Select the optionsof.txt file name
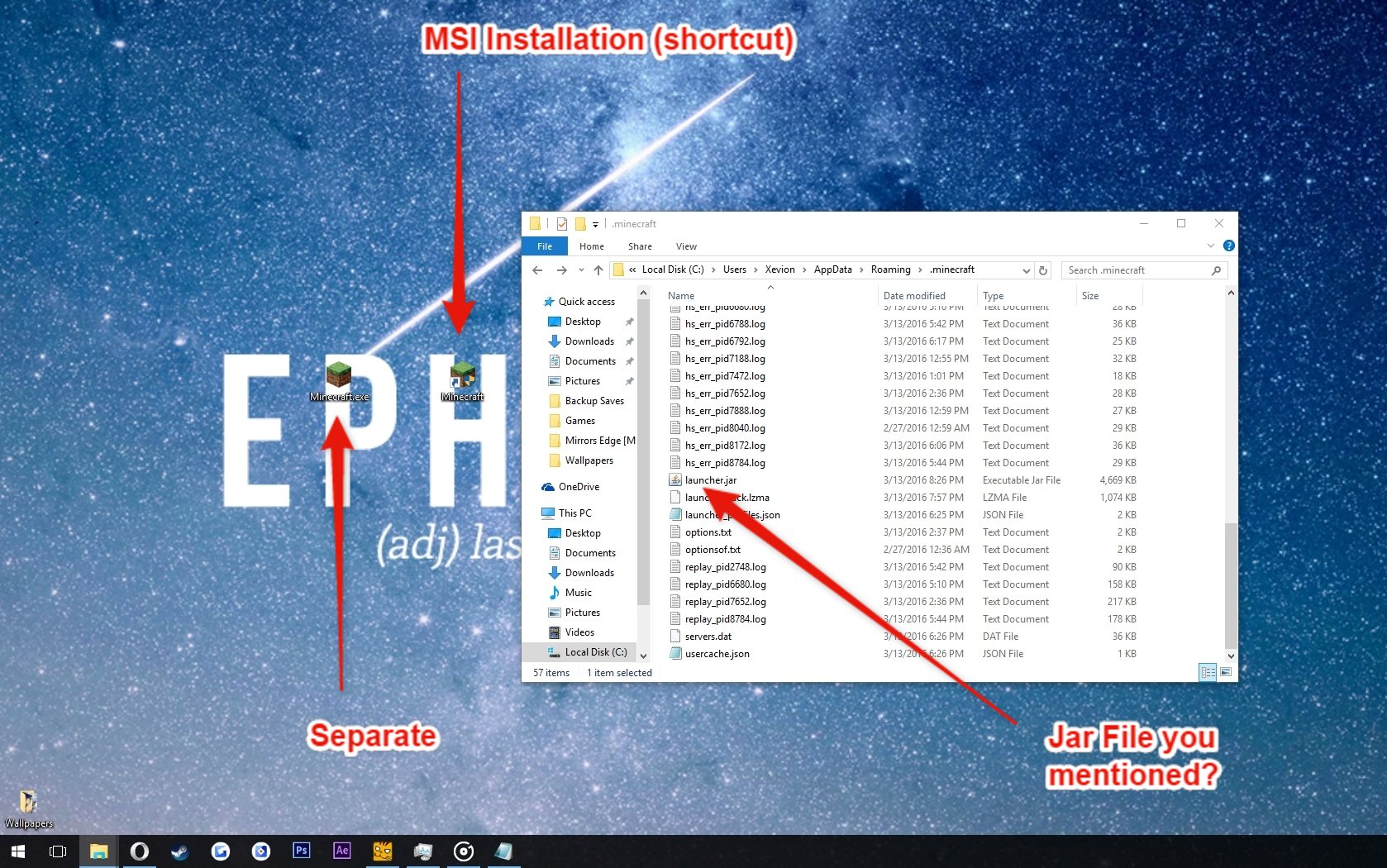This screenshot has width=1387, height=868. click(713, 550)
